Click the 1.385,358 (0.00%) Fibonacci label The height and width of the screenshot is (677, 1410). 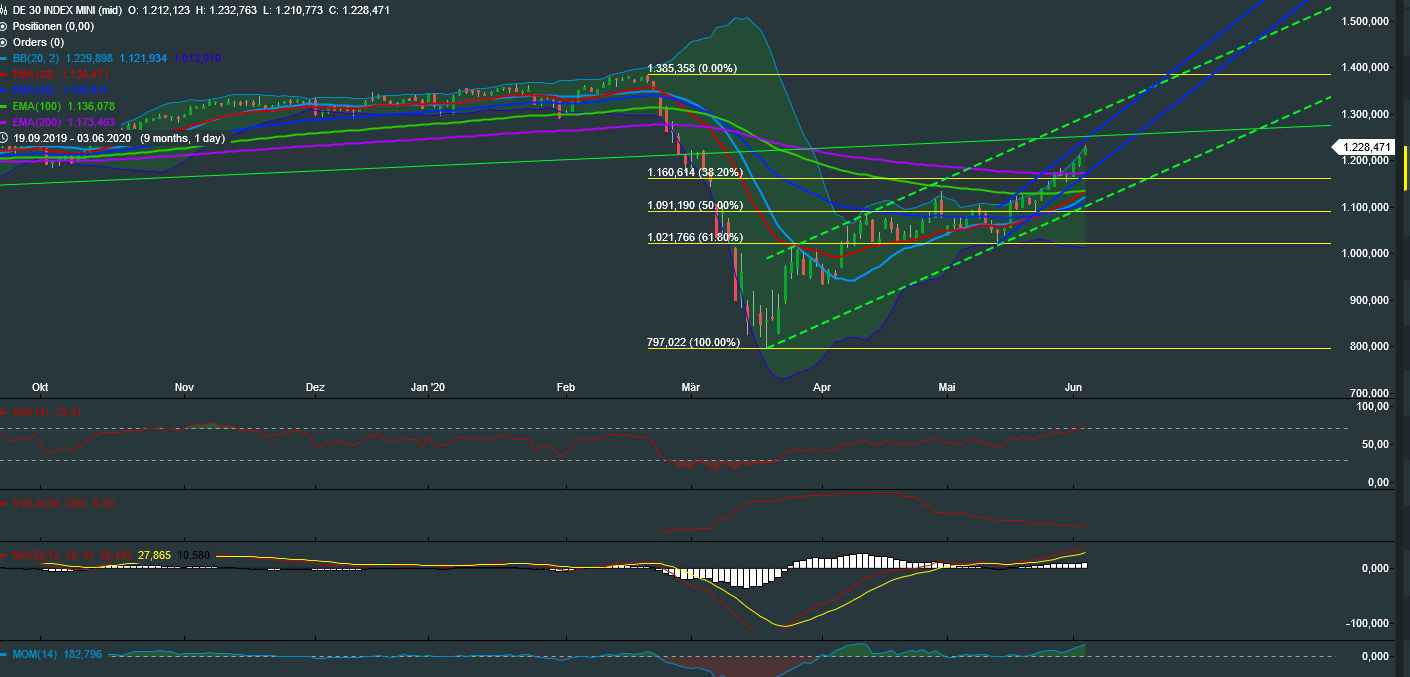[x=692, y=68]
